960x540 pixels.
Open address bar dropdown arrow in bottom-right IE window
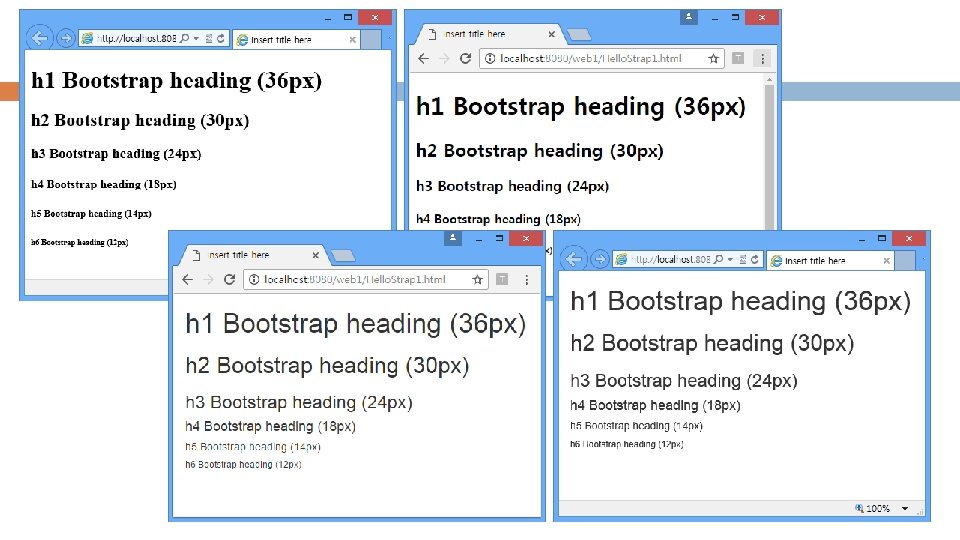pos(730,259)
